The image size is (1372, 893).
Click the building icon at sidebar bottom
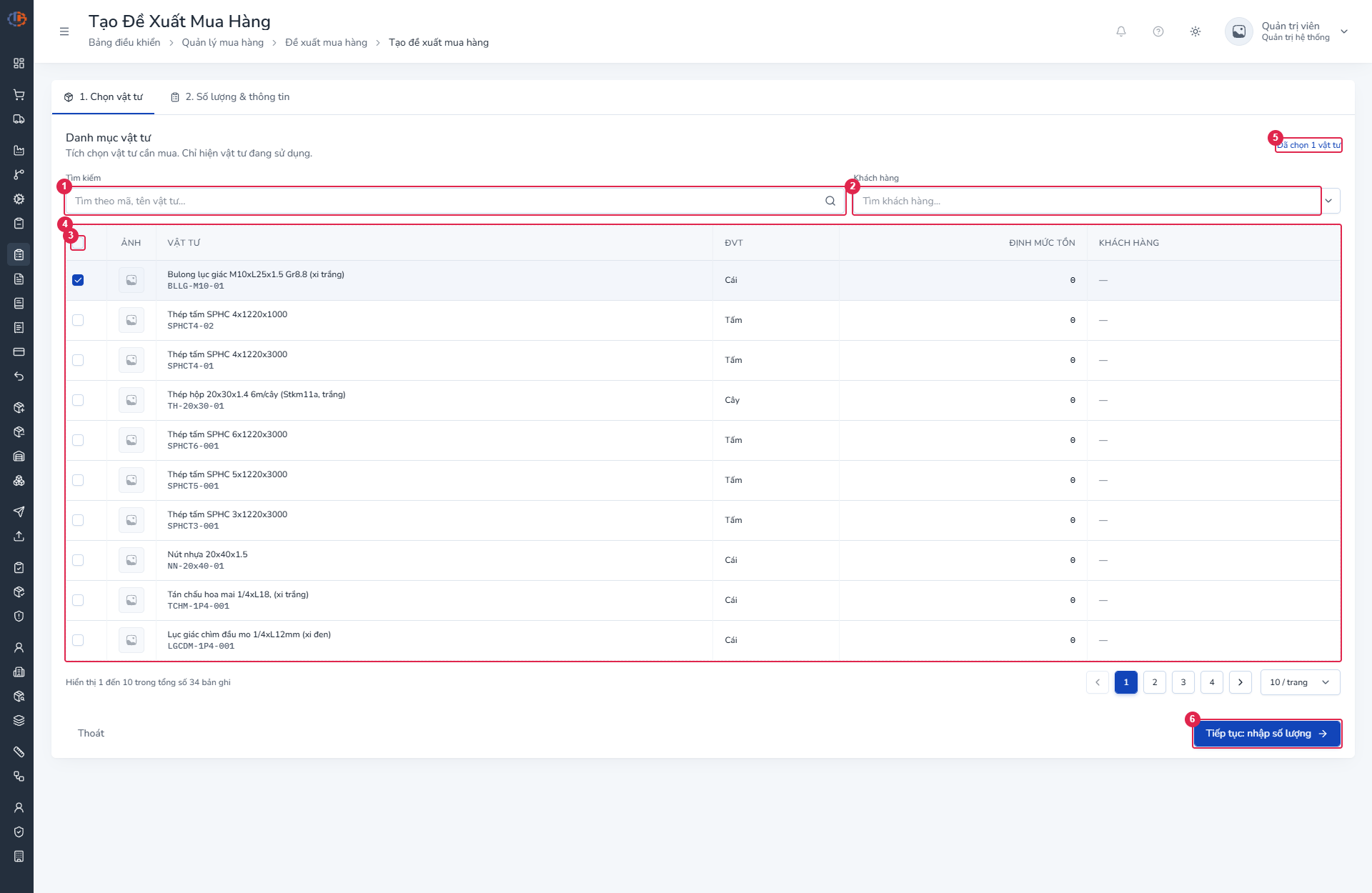[x=19, y=856]
